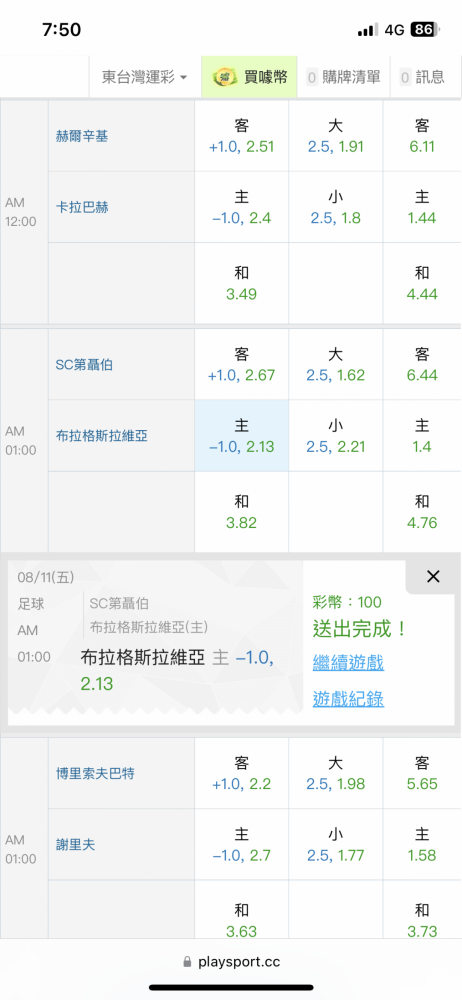This screenshot has width=462, height=1000.
Task: Open the 購牌清單 tab
Action: 343,77
